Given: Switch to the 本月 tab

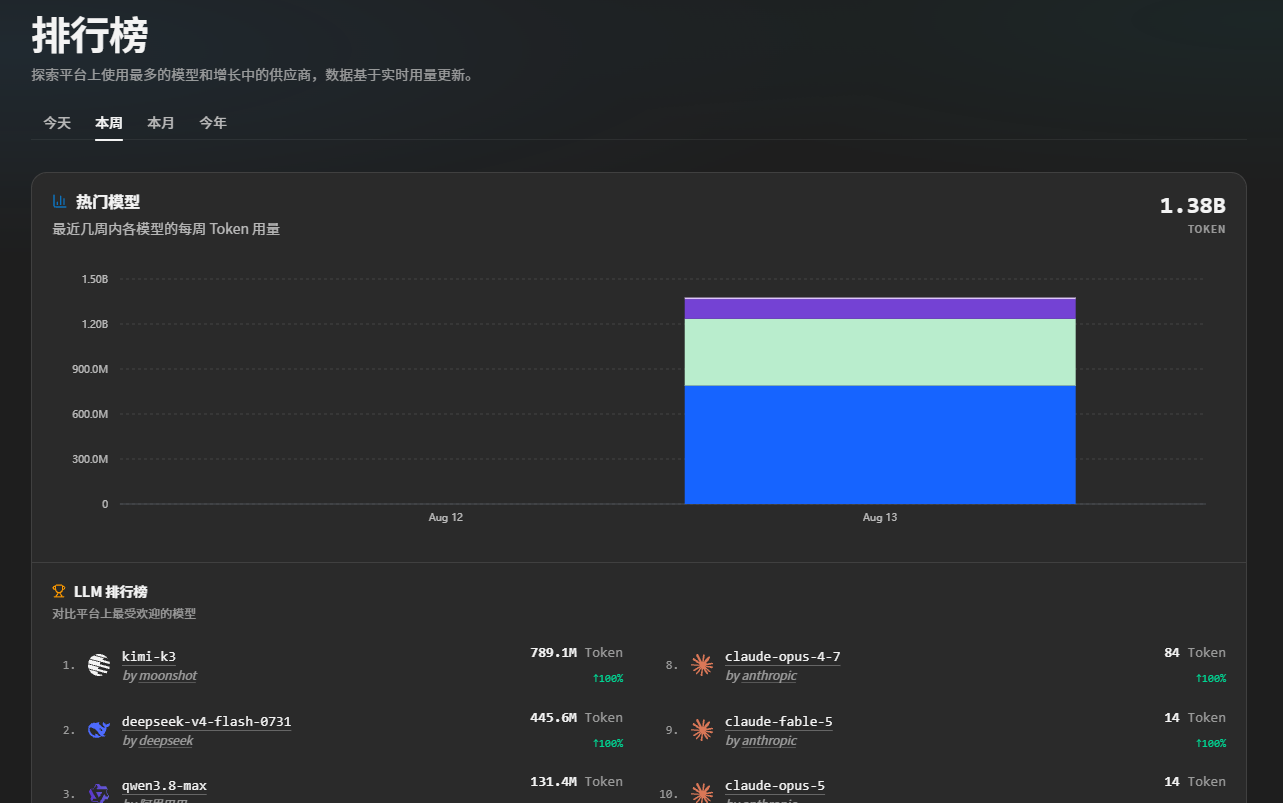Looking at the screenshot, I should [x=161, y=123].
